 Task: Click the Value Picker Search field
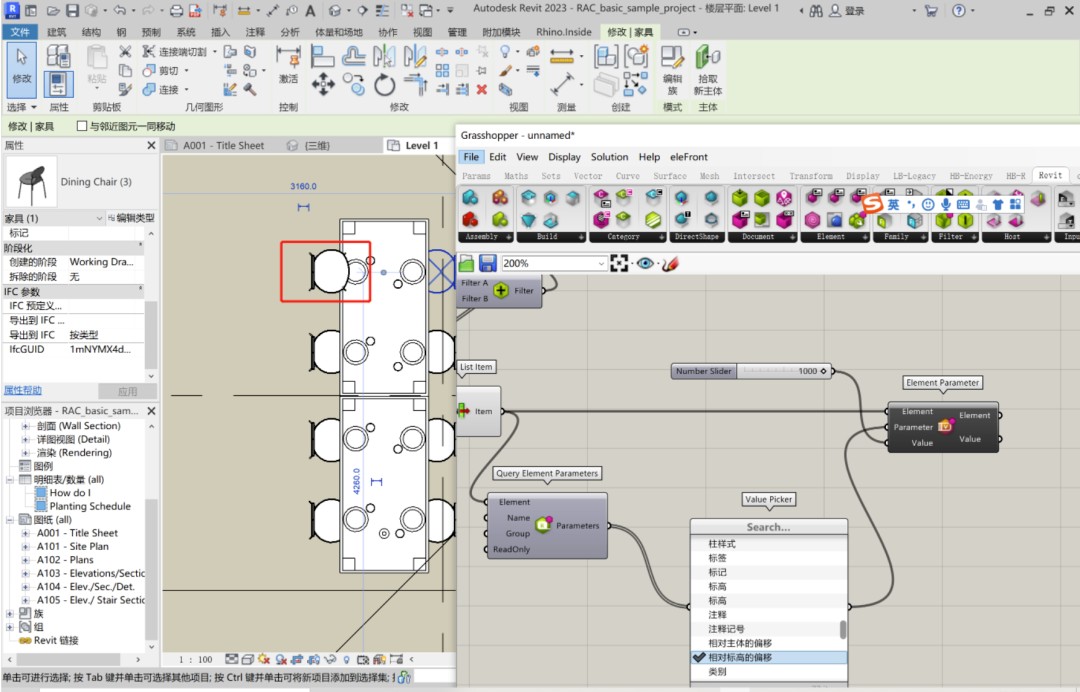pyautogui.click(x=769, y=527)
